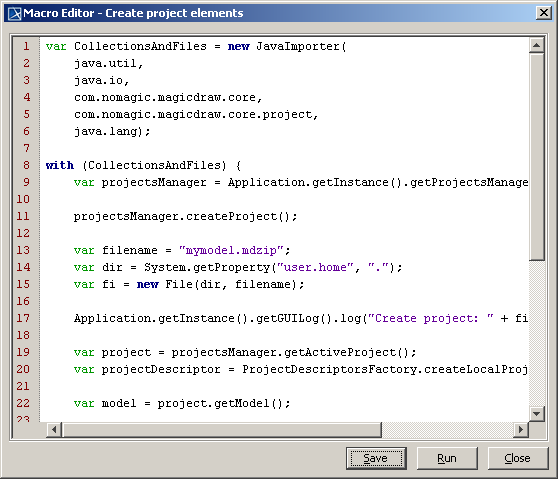
Task: Click the 'new' keyword on line 15
Action: [147, 284]
